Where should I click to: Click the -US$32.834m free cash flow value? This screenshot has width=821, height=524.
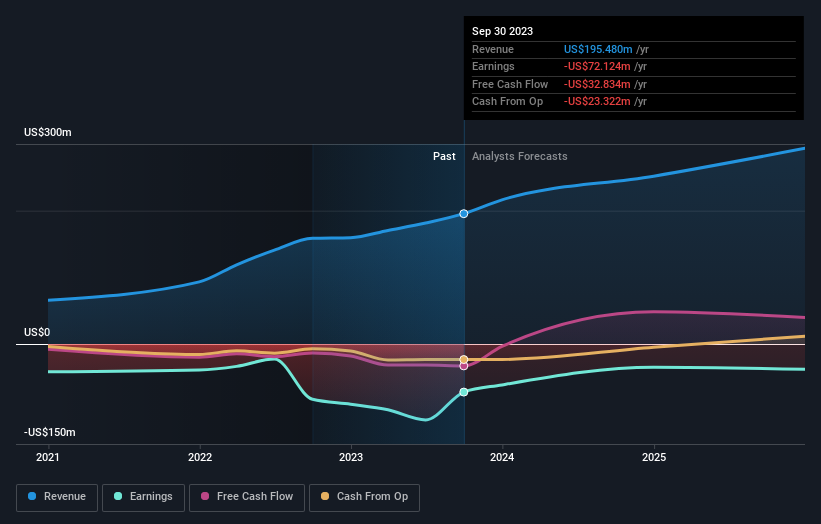[x=597, y=84]
